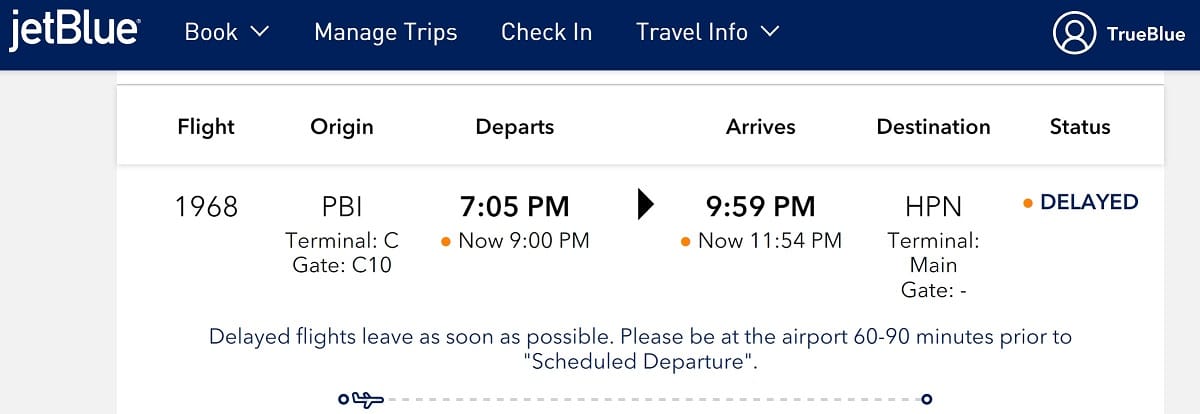
Task: Open the Book menu
Action: click(227, 33)
